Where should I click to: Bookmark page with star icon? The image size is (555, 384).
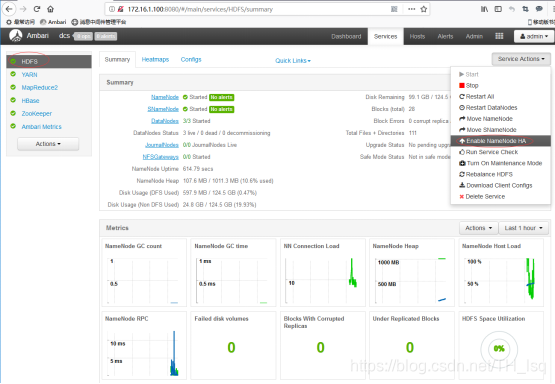[423, 9]
